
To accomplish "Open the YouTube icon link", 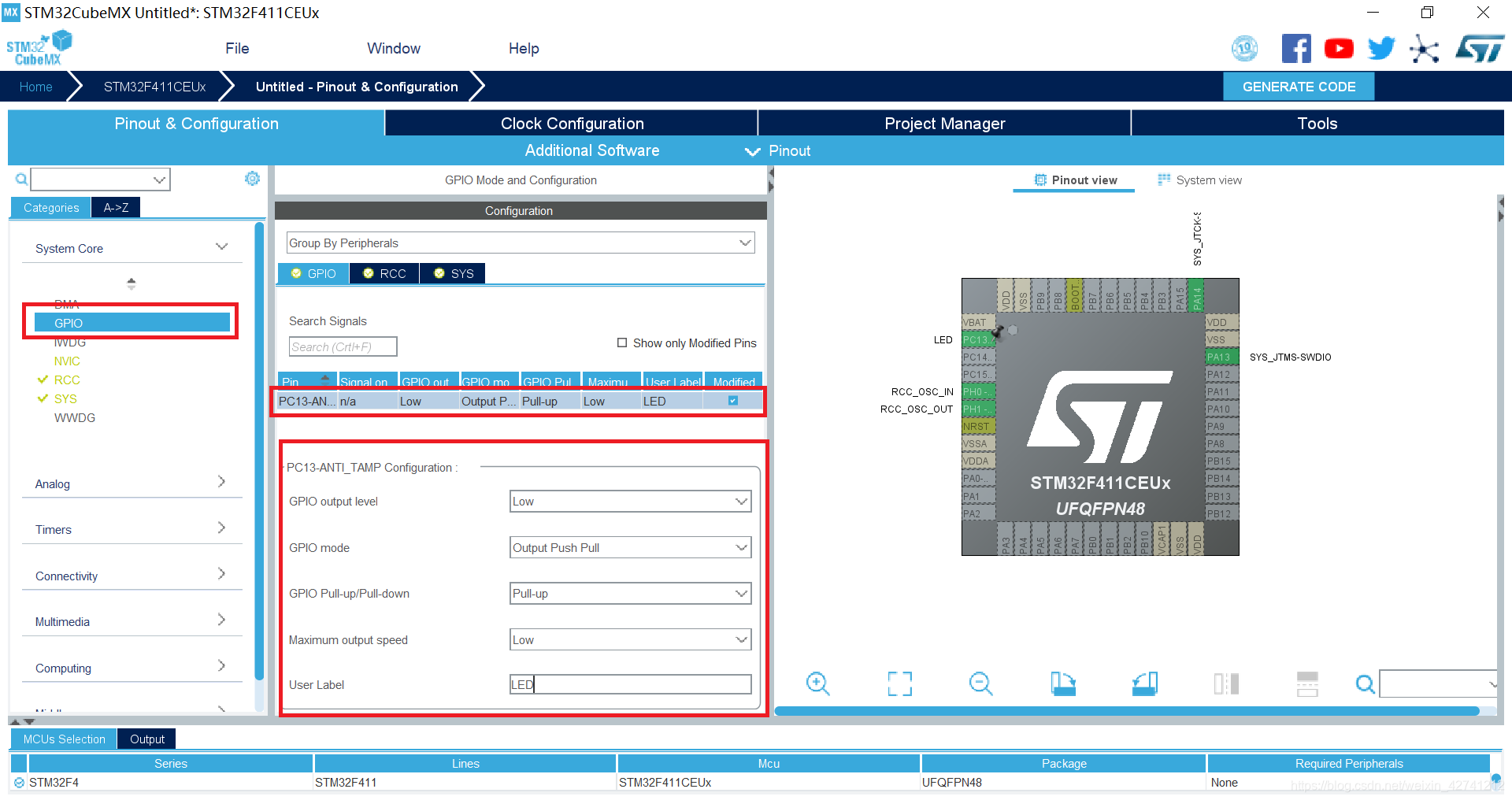I will tap(1339, 49).
